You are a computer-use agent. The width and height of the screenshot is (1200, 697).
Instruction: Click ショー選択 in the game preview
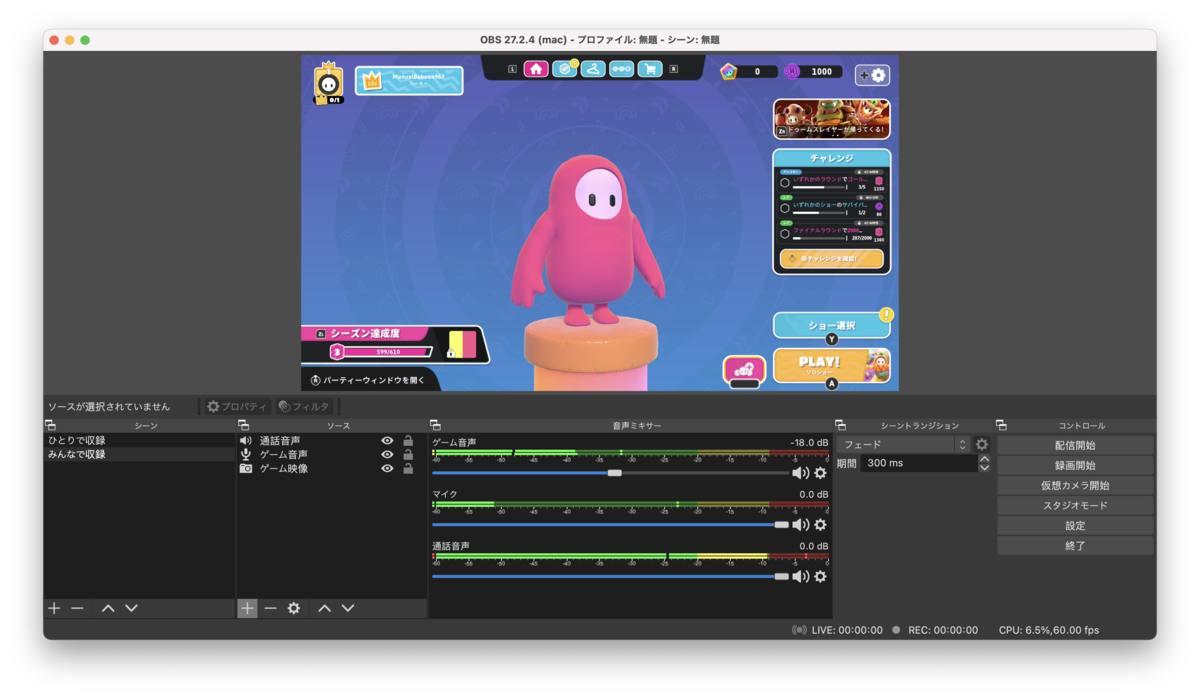[831, 326]
